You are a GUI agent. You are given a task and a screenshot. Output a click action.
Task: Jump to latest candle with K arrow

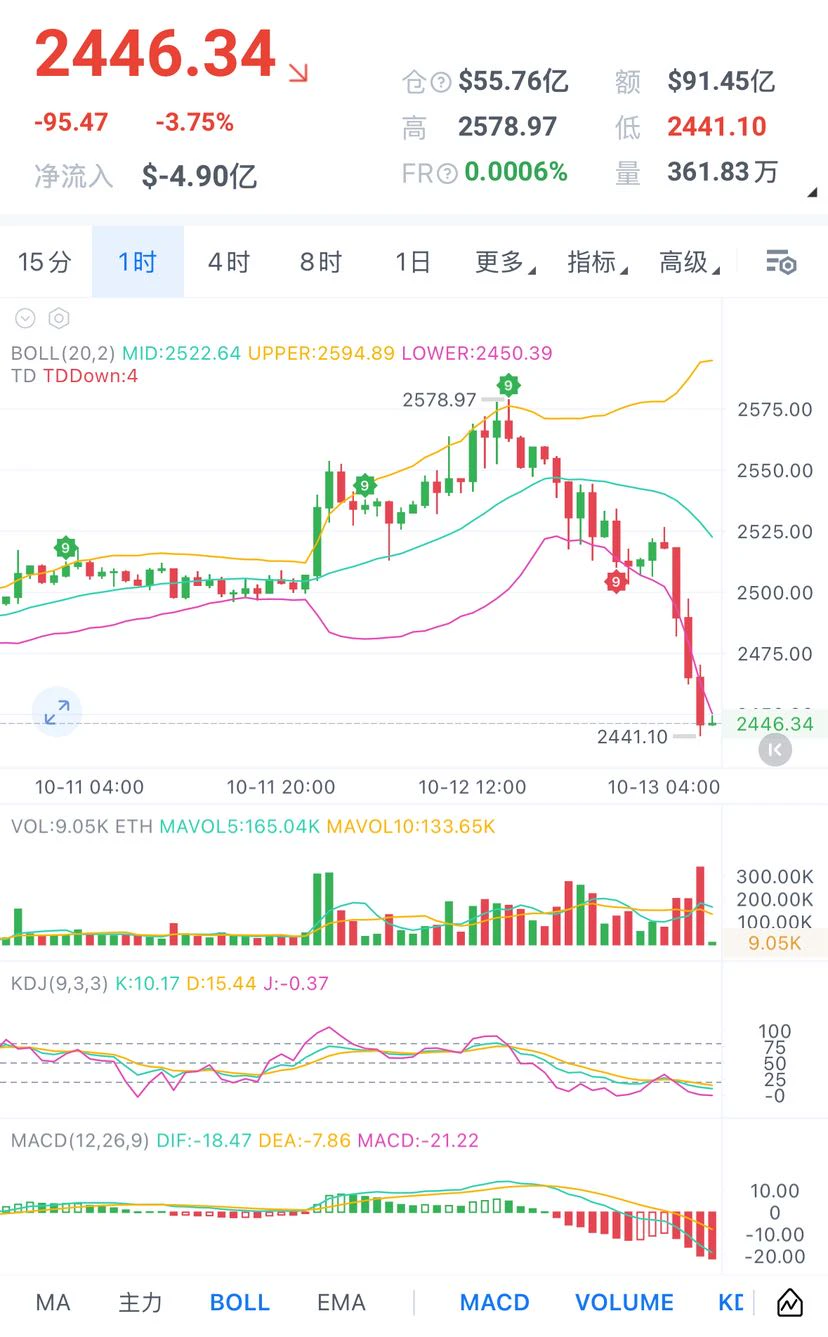click(x=775, y=749)
